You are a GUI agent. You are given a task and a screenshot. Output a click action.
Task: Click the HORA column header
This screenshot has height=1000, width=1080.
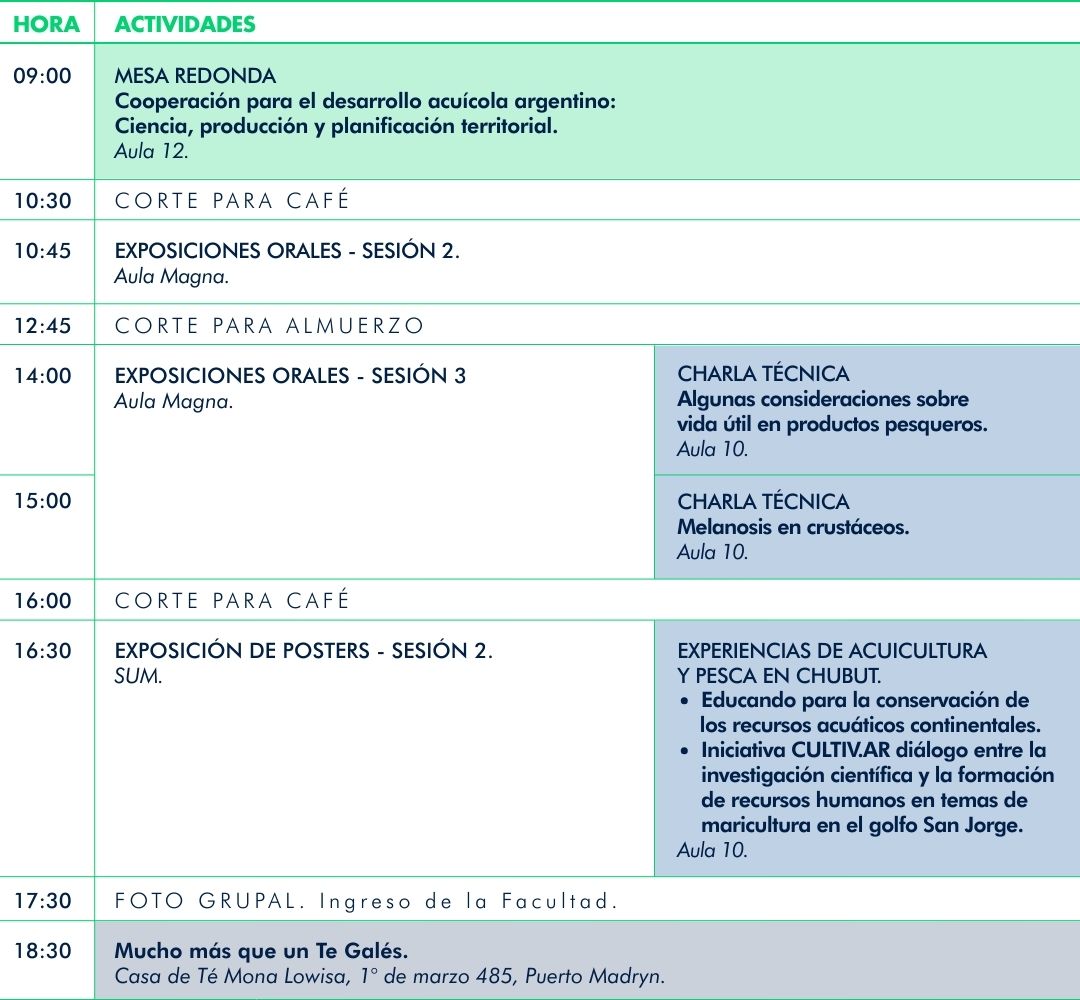(x=46, y=25)
